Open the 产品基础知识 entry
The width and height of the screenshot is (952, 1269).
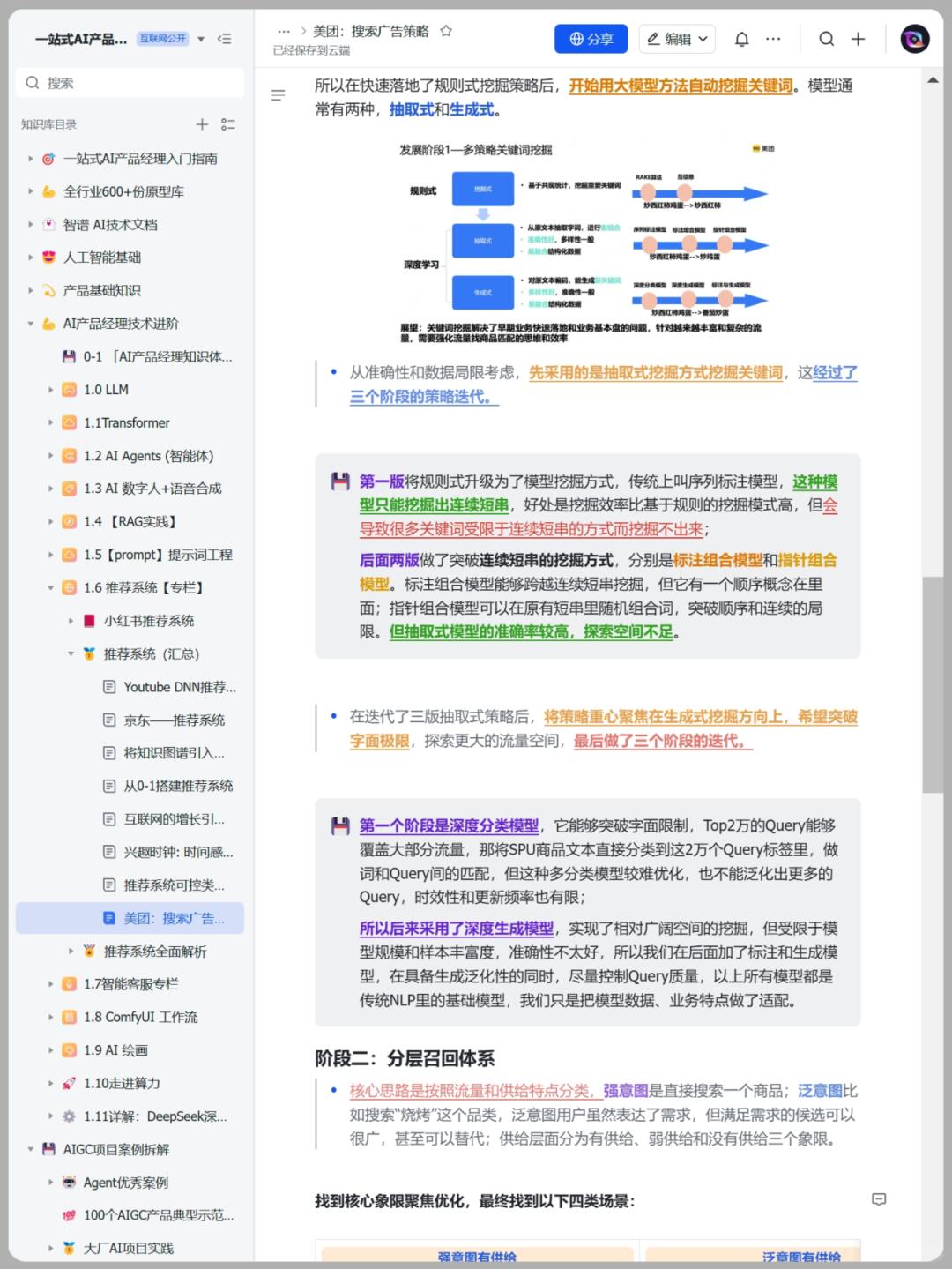(x=102, y=290)
